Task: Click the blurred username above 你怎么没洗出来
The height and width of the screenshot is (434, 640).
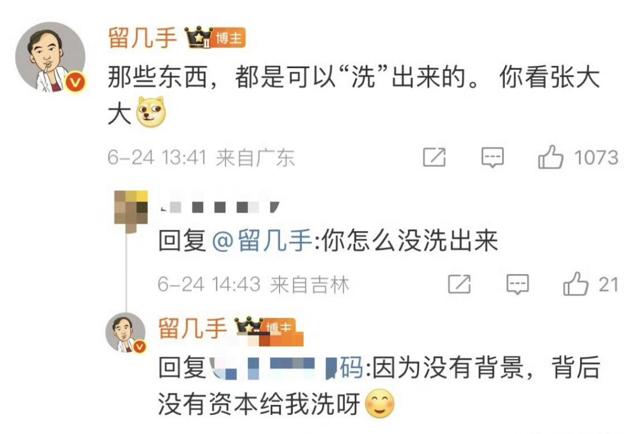Action: pyautogui.click(x=220, y=207)
